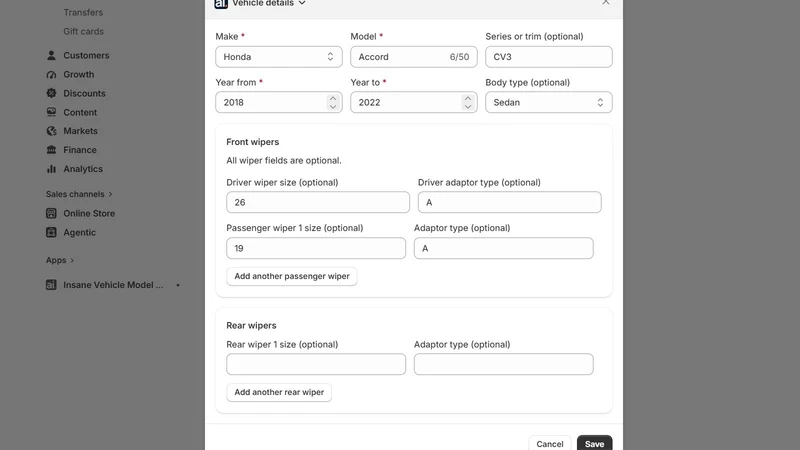Open the Discounts section
The width and height of the screenshot is (800, 450).
(x=84, y=93)
